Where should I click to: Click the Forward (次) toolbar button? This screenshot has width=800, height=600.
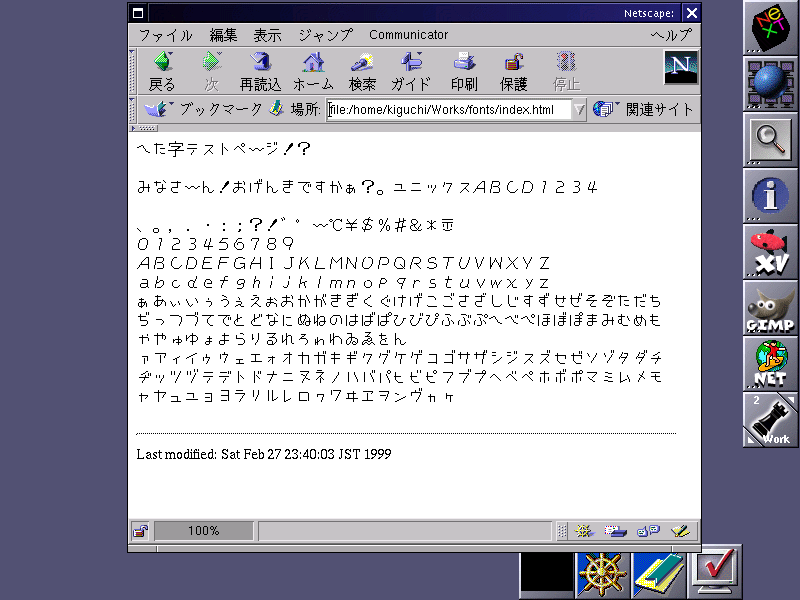(x=211, y=71)
